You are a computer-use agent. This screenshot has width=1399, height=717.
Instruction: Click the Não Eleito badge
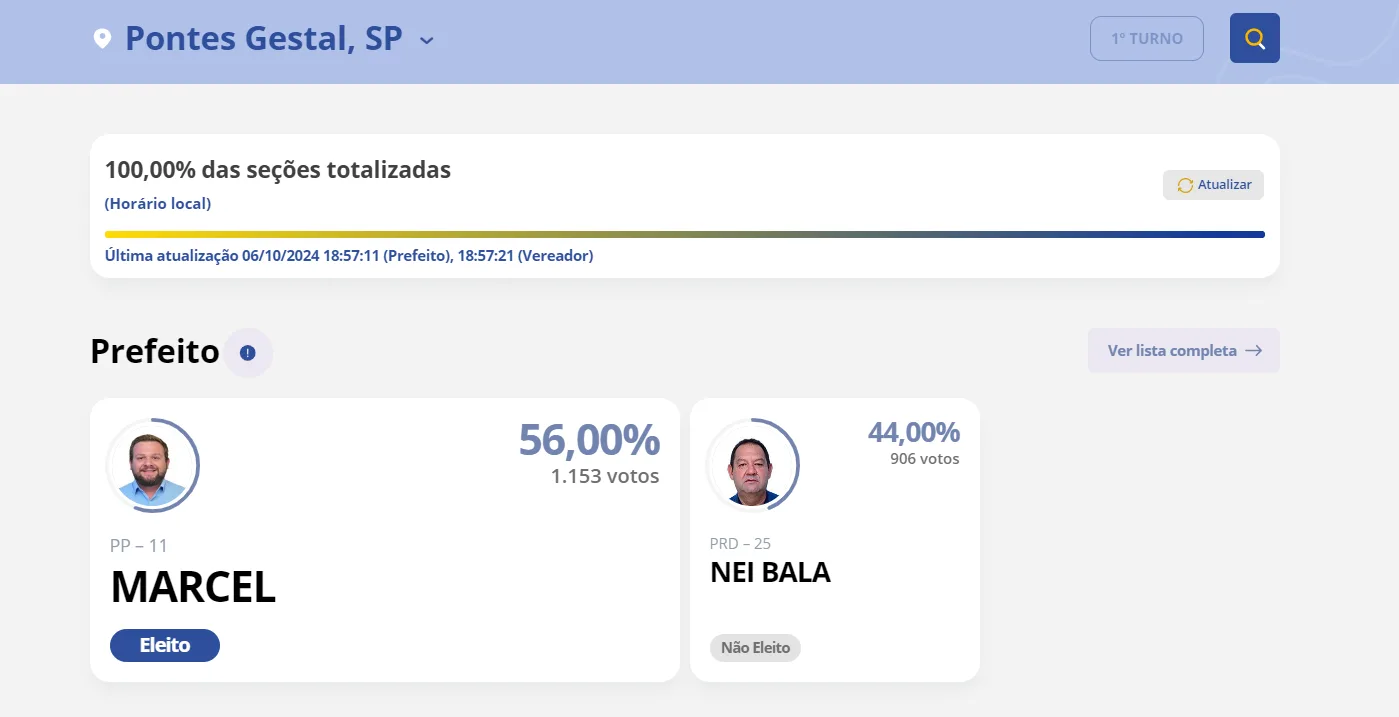pos(755,648)
